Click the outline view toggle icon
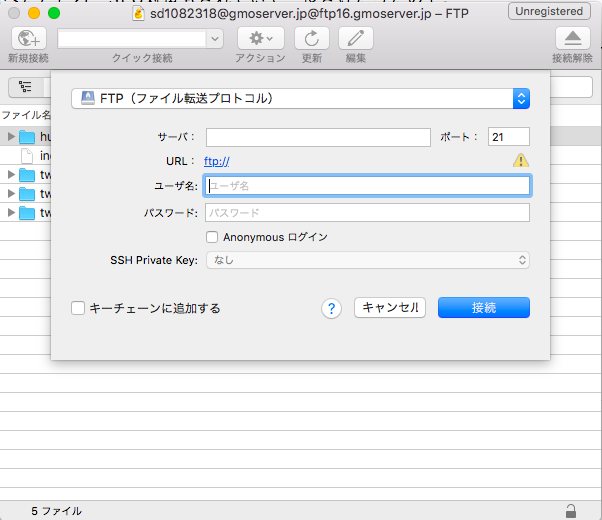This screenshot has width=602, height=520. click(x=25, y=87)
